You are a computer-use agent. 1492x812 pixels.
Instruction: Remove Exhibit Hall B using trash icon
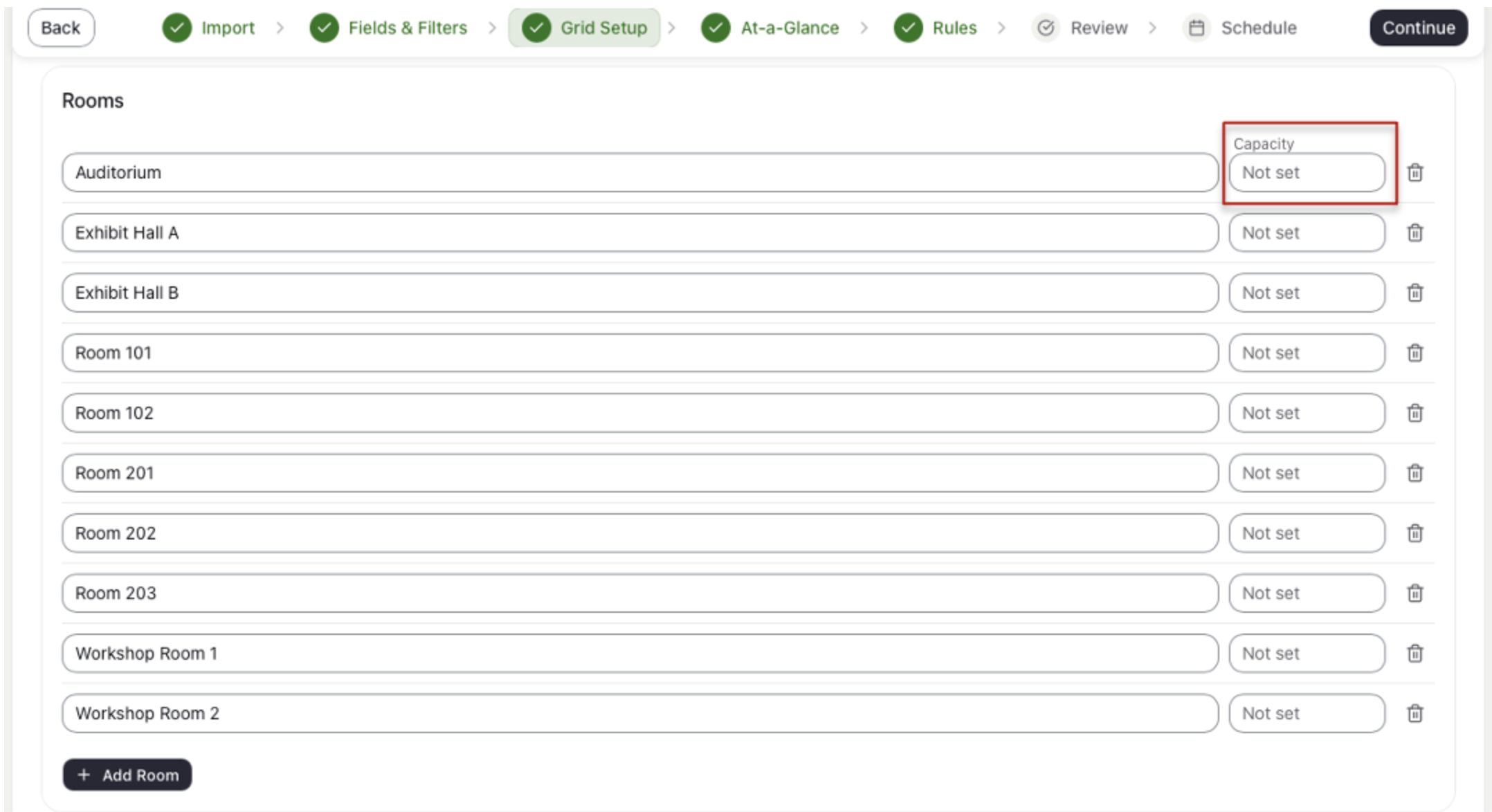tap(1415, 293)
